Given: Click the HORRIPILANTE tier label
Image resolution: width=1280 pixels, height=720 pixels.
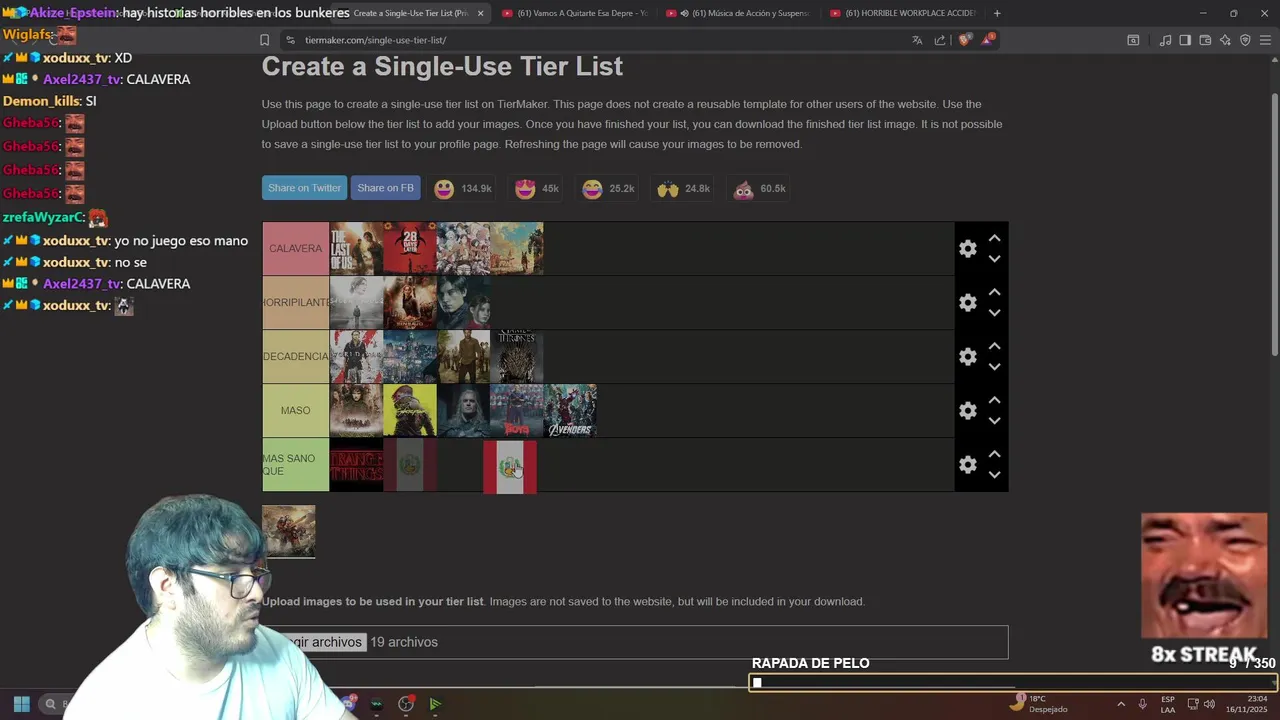Looking at the screenshot, I should click(296, 303).
